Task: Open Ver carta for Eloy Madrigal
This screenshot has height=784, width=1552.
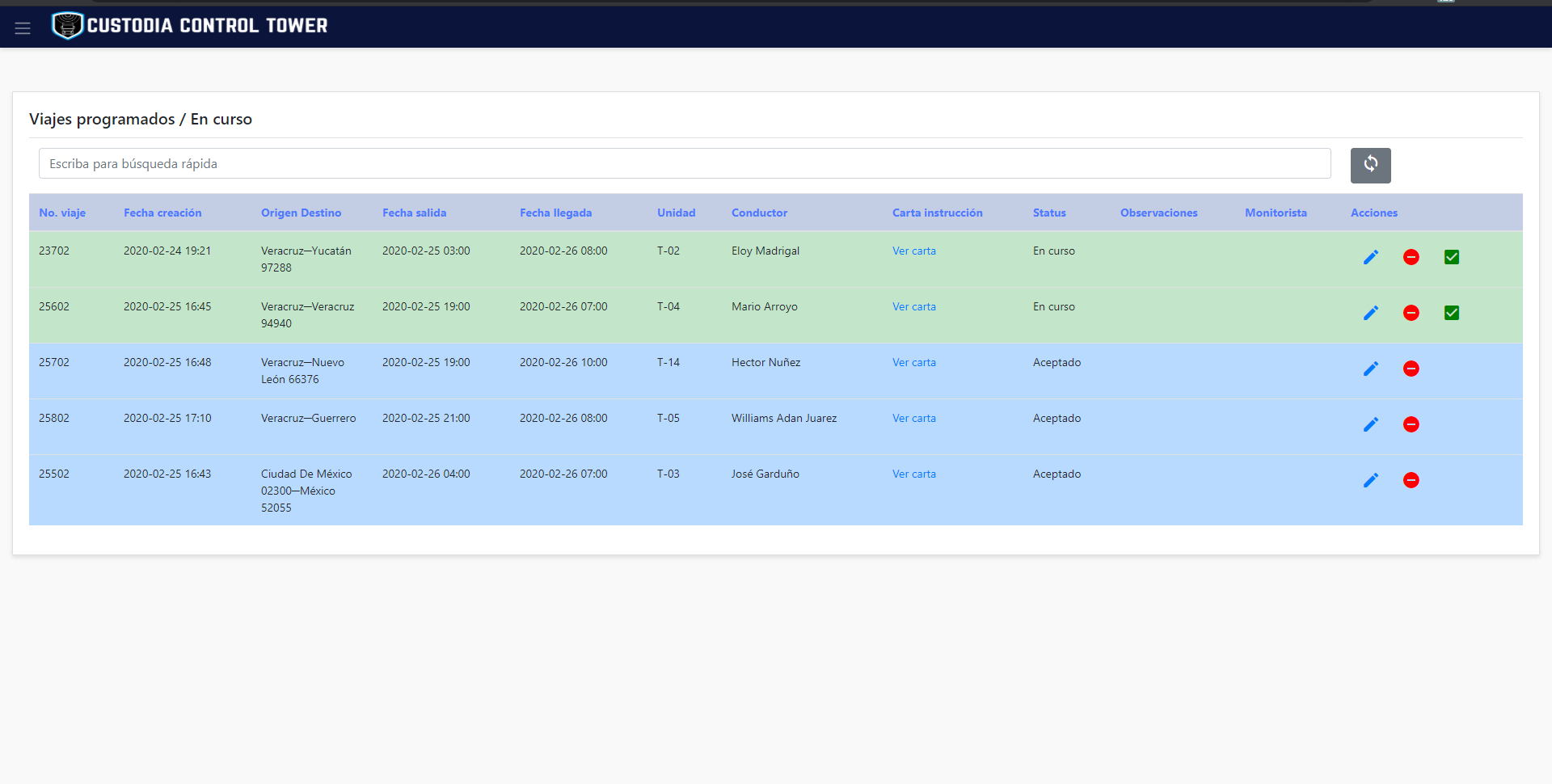Action: (x=914, y=251)
